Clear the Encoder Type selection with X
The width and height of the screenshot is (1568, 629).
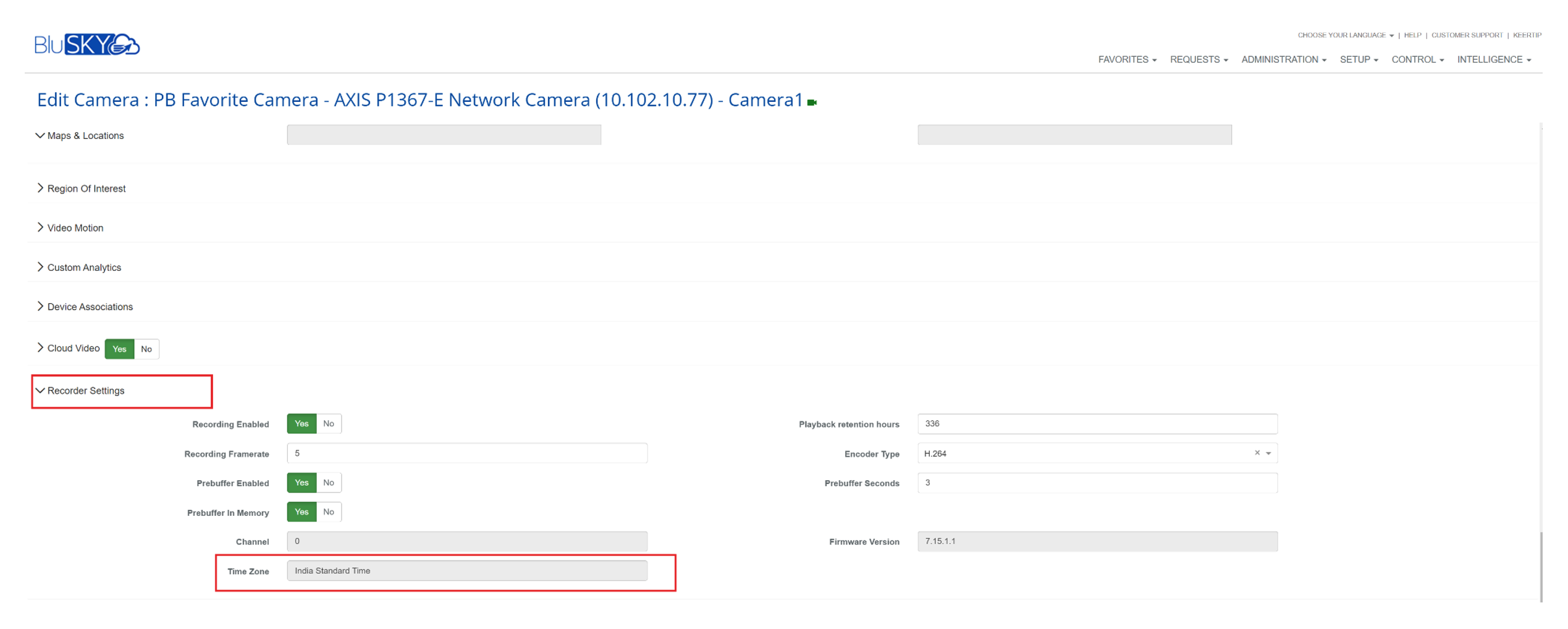pyautogui.click(x=1257, y=453)
